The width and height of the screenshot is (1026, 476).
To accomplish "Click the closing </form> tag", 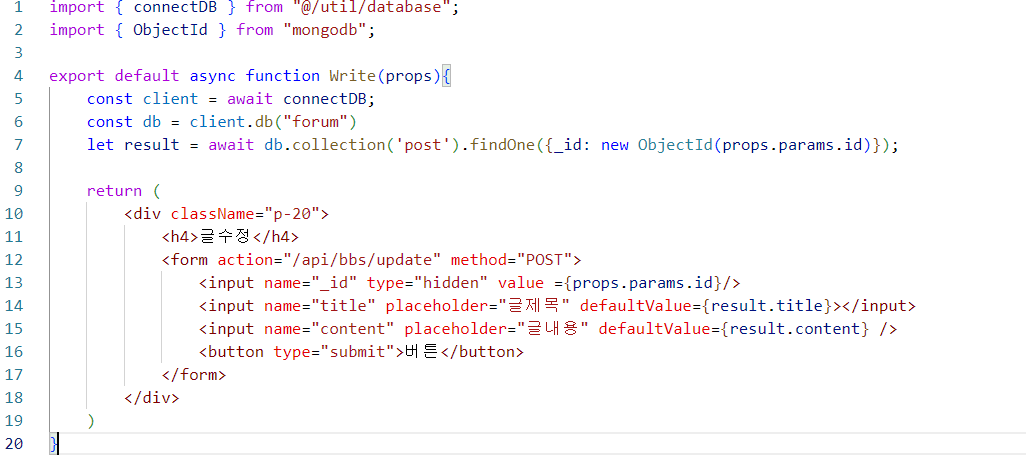I will [x=194, y=375].
